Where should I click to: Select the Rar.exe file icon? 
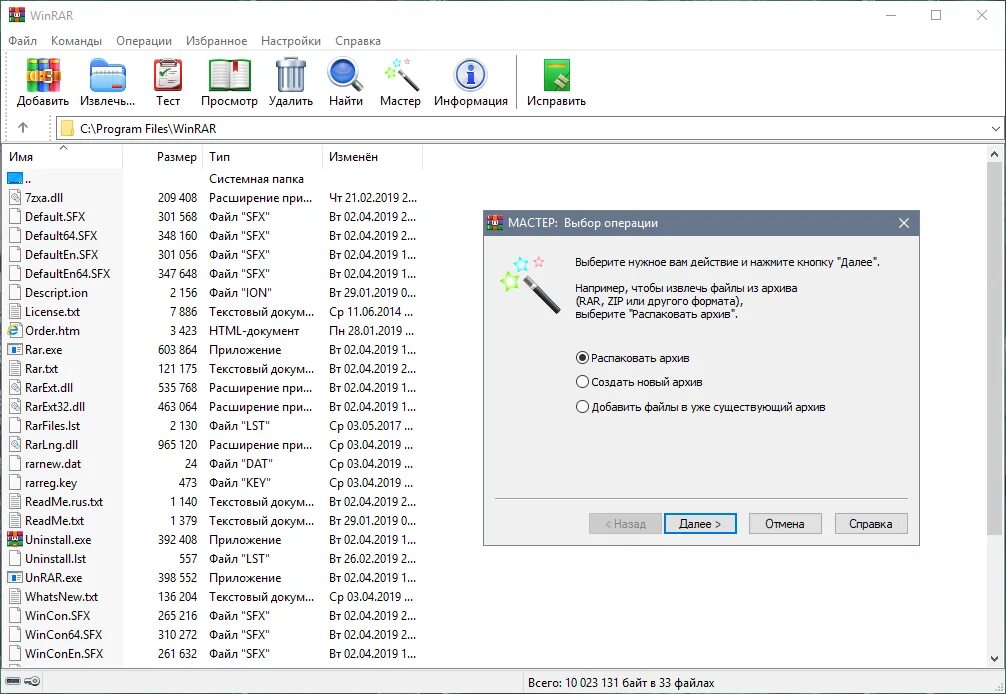pos(15,350)
